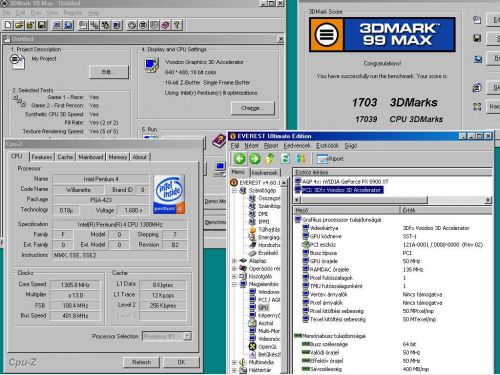Open Run menu in 3DMark 99 Max
This screenshot has height=375, width=500.
pyautogui.click(x=36, y=13)
